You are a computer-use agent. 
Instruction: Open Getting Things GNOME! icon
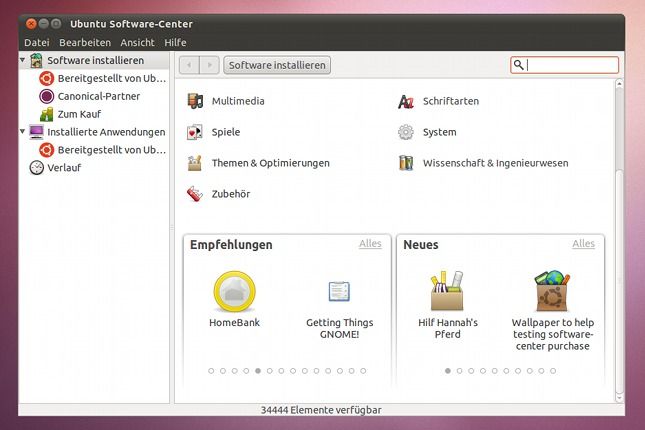(339, 291)
